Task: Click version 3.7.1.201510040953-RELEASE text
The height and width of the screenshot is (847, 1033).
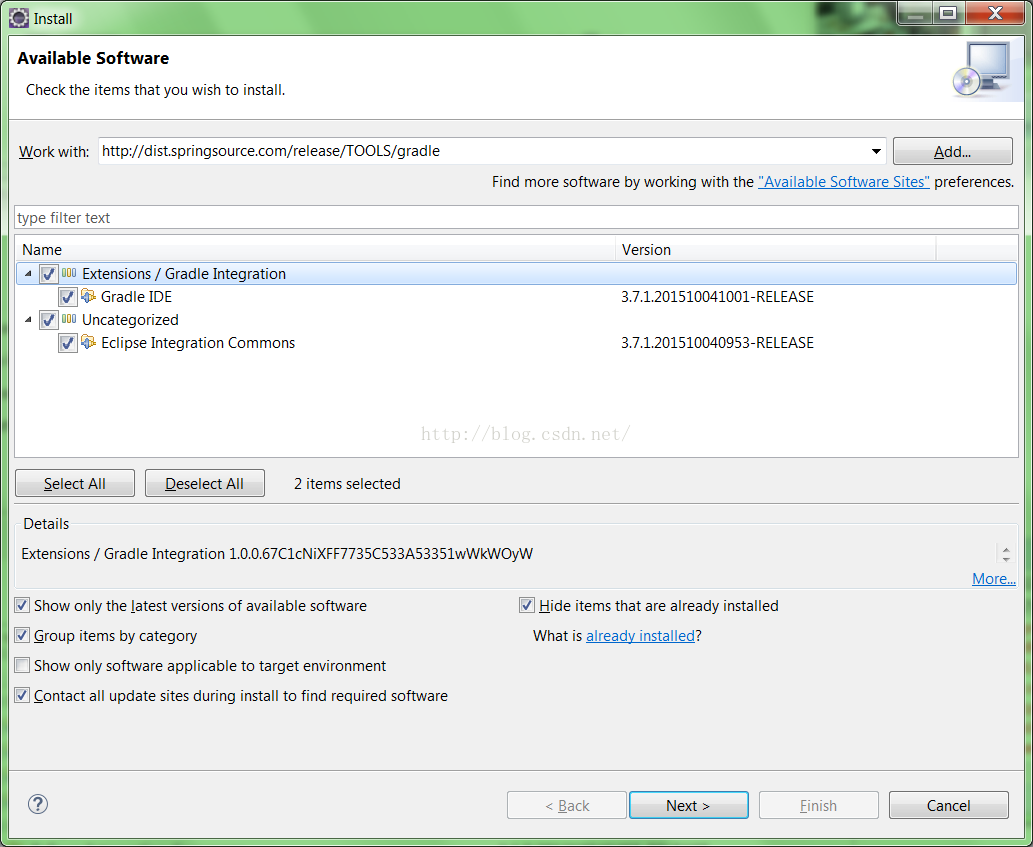Action: point(717,343)
